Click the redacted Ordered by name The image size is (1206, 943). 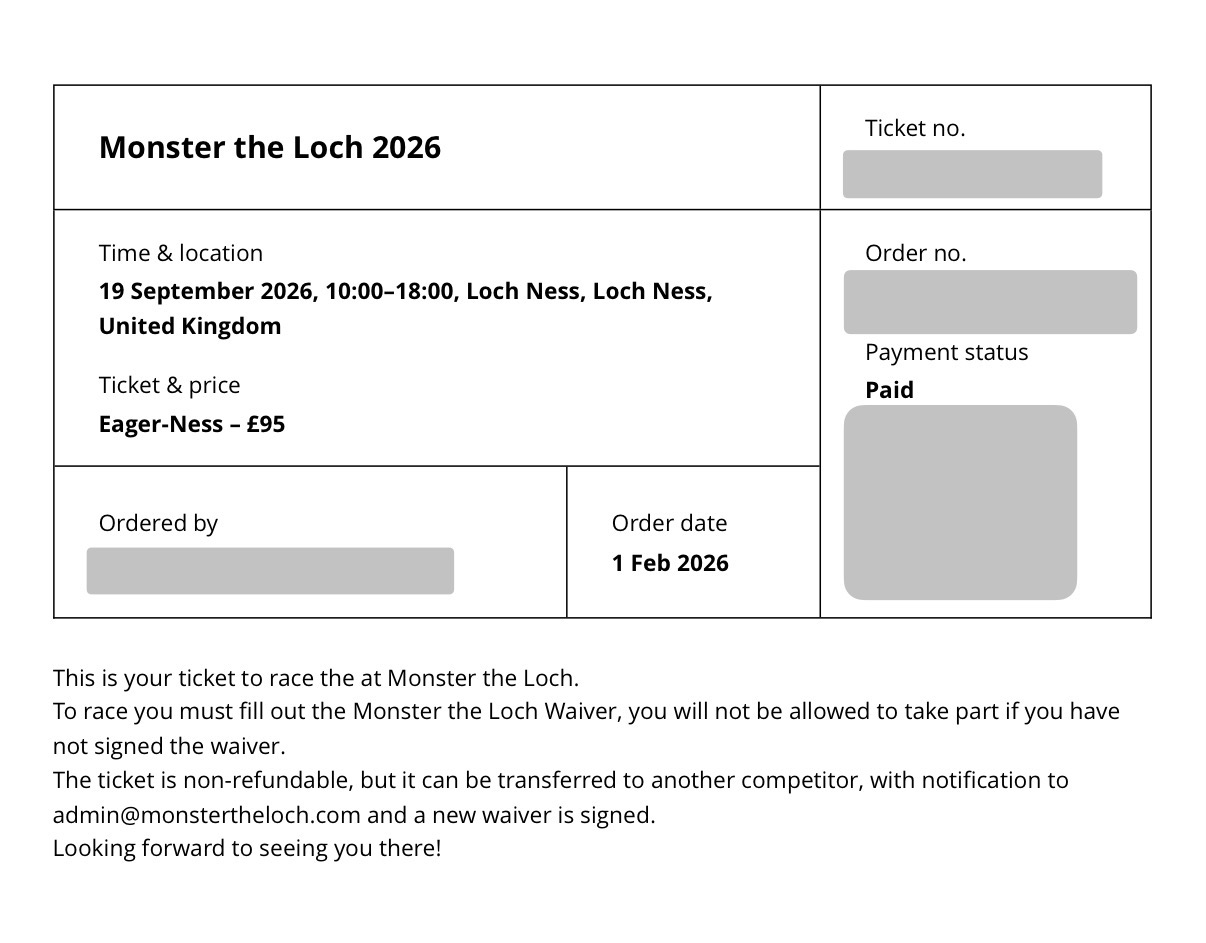(x=270, y=571)
